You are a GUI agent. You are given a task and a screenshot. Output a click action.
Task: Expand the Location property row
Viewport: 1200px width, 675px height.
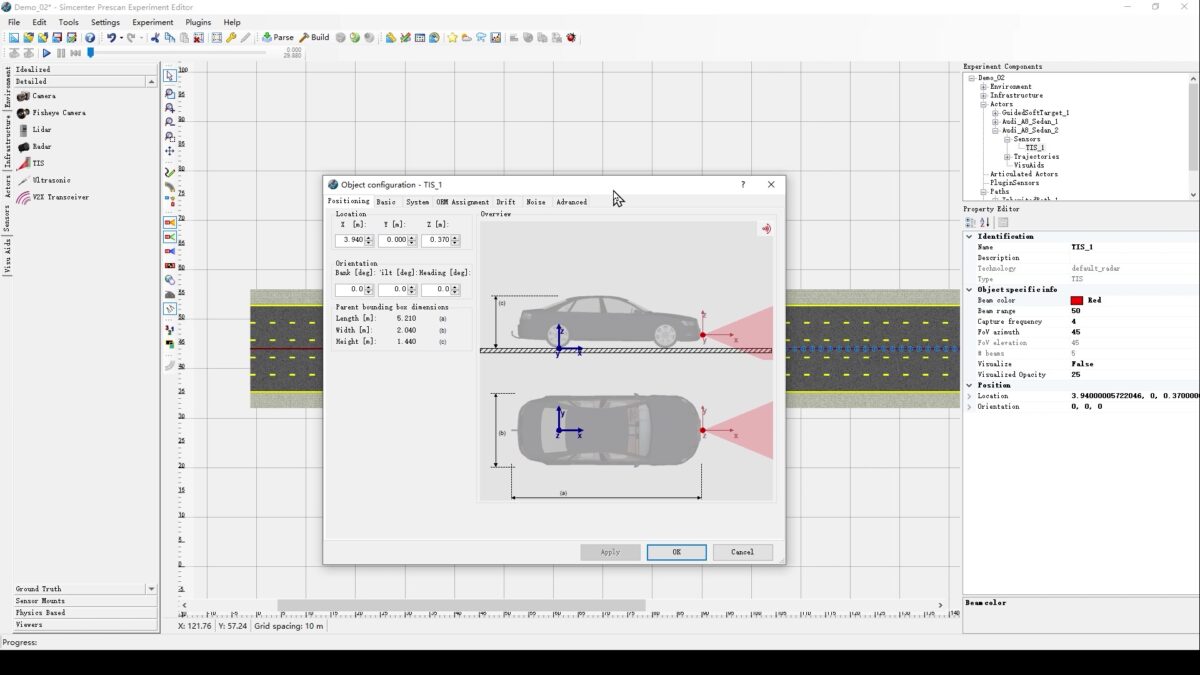coord(970,397)
